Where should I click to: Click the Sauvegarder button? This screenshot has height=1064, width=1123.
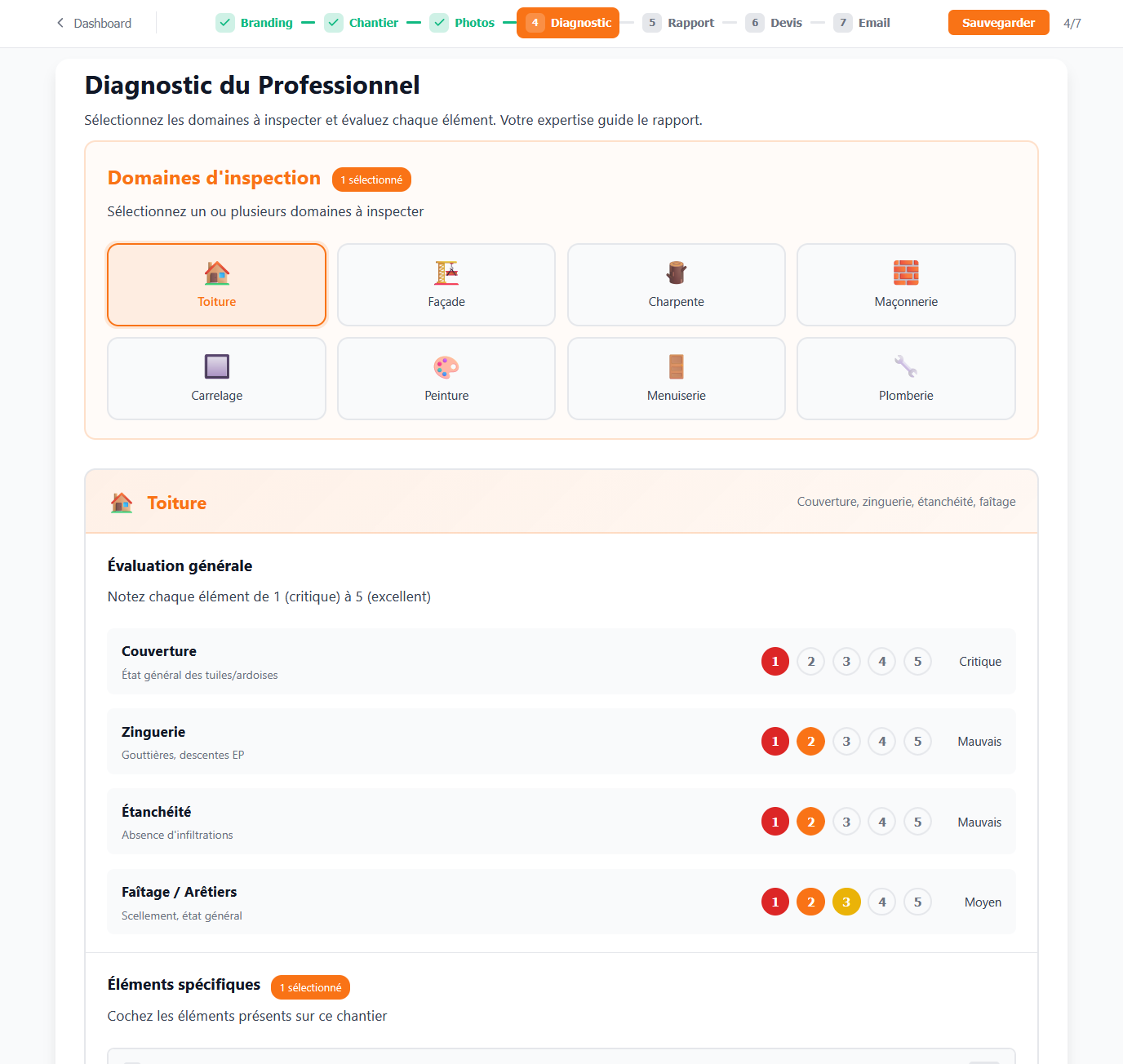point(998,22)
